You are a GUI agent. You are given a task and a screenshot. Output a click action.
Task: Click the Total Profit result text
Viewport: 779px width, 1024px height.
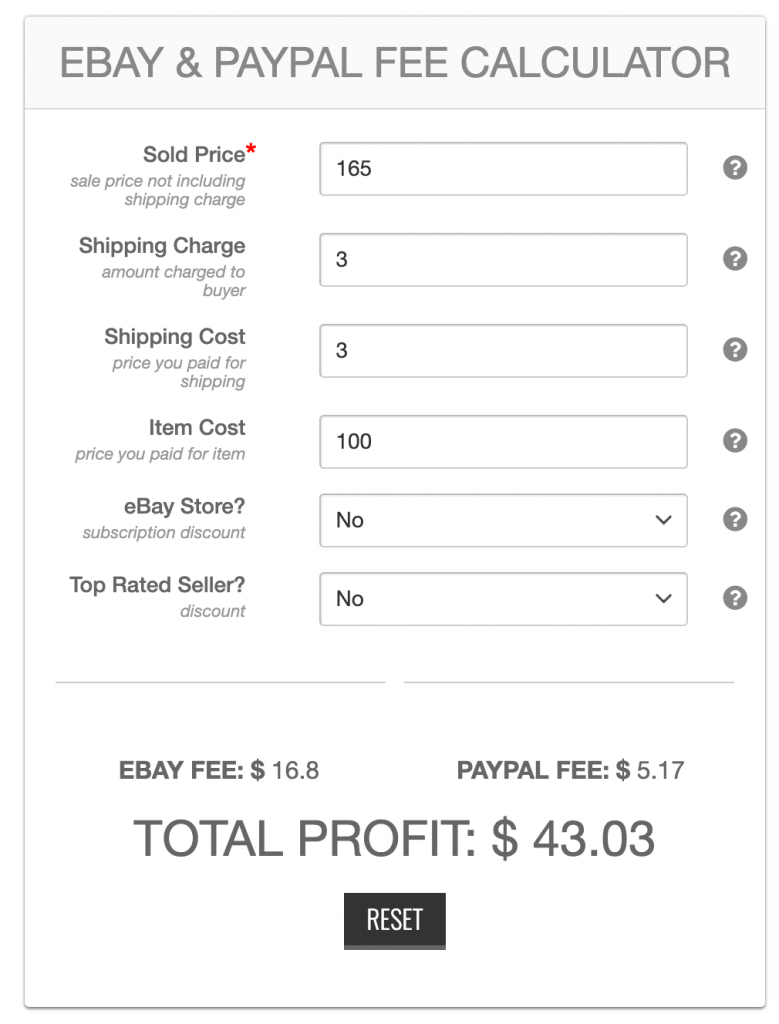(394, 839)
